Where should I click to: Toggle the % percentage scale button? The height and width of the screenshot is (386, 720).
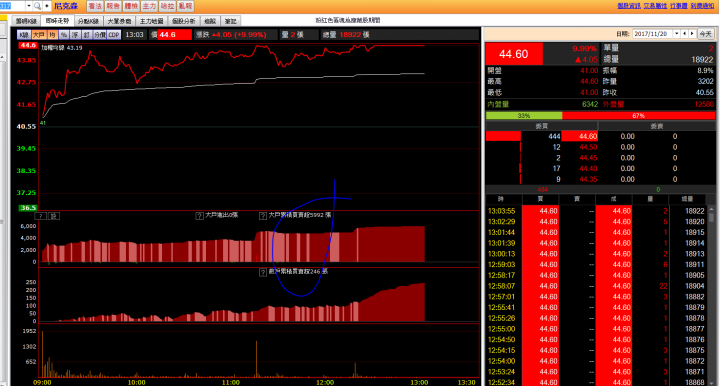click(x=63, y=34)
